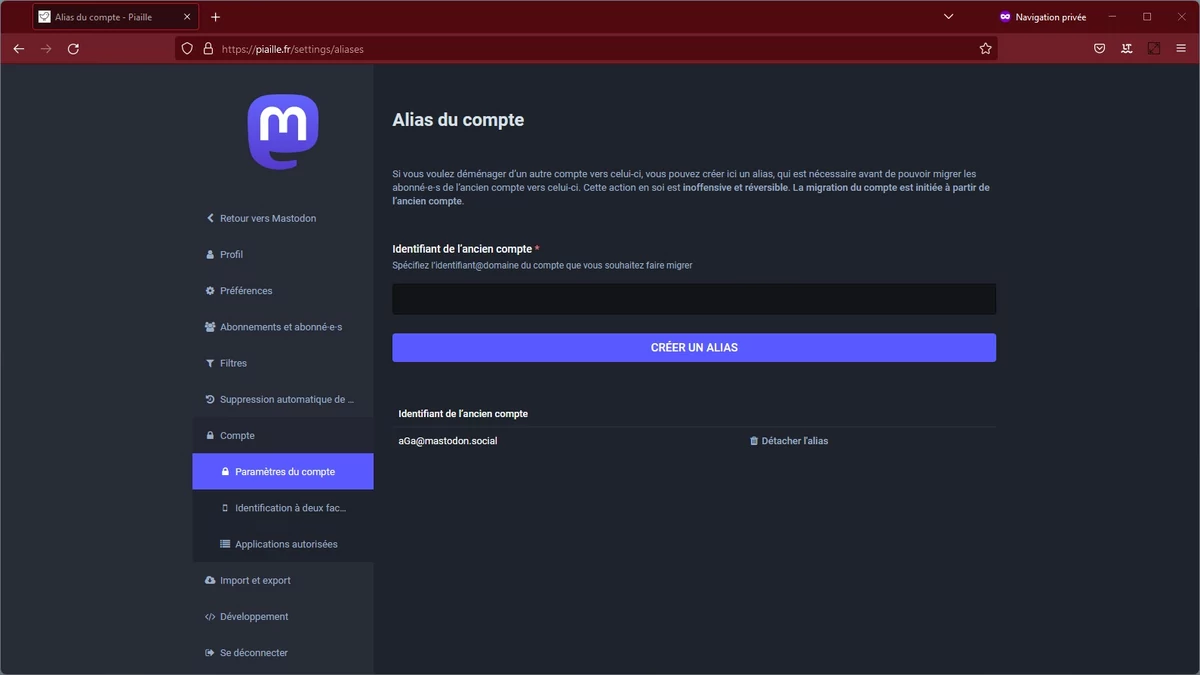Click the gear icon beside Préférences

pyautogui.click(x=210, y=291)
